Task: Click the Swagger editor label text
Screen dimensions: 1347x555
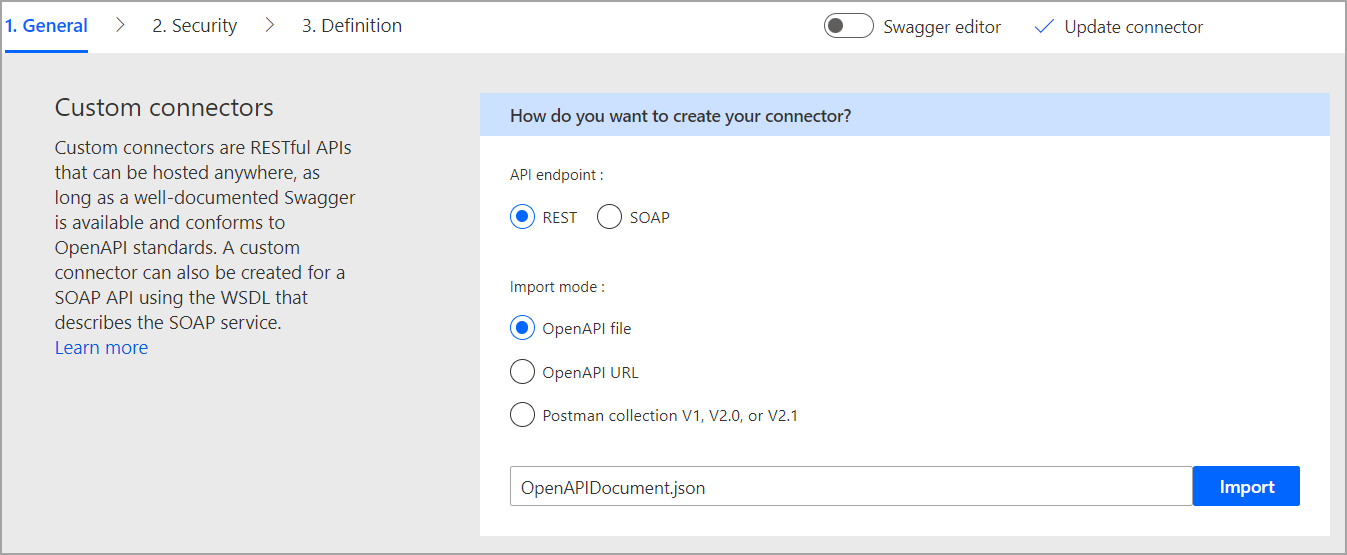Action: pos(941,27)
